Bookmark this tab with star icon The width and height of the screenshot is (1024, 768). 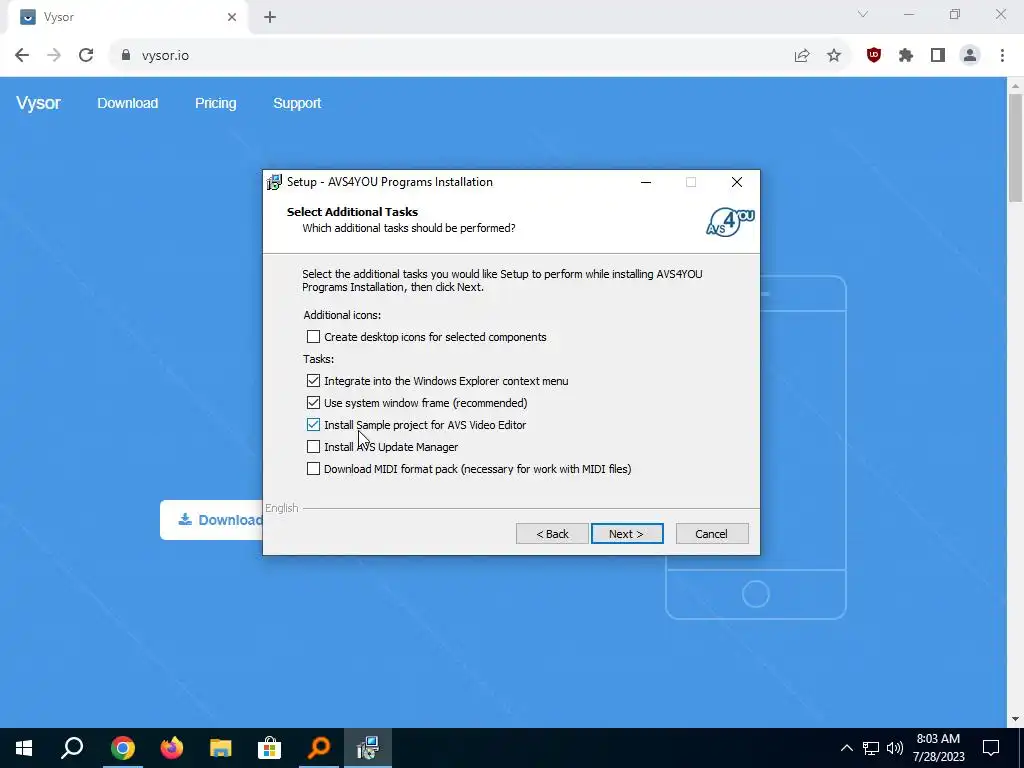click(834, 56)
